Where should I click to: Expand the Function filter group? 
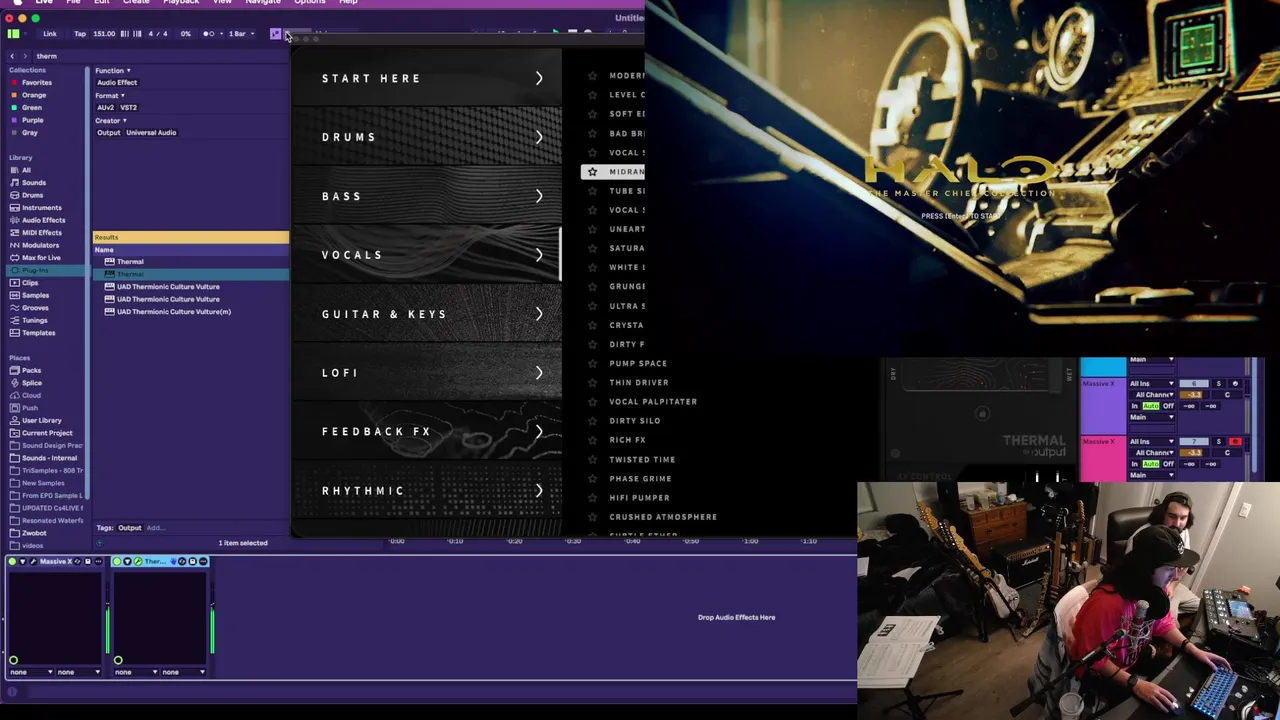coord(112,71)
